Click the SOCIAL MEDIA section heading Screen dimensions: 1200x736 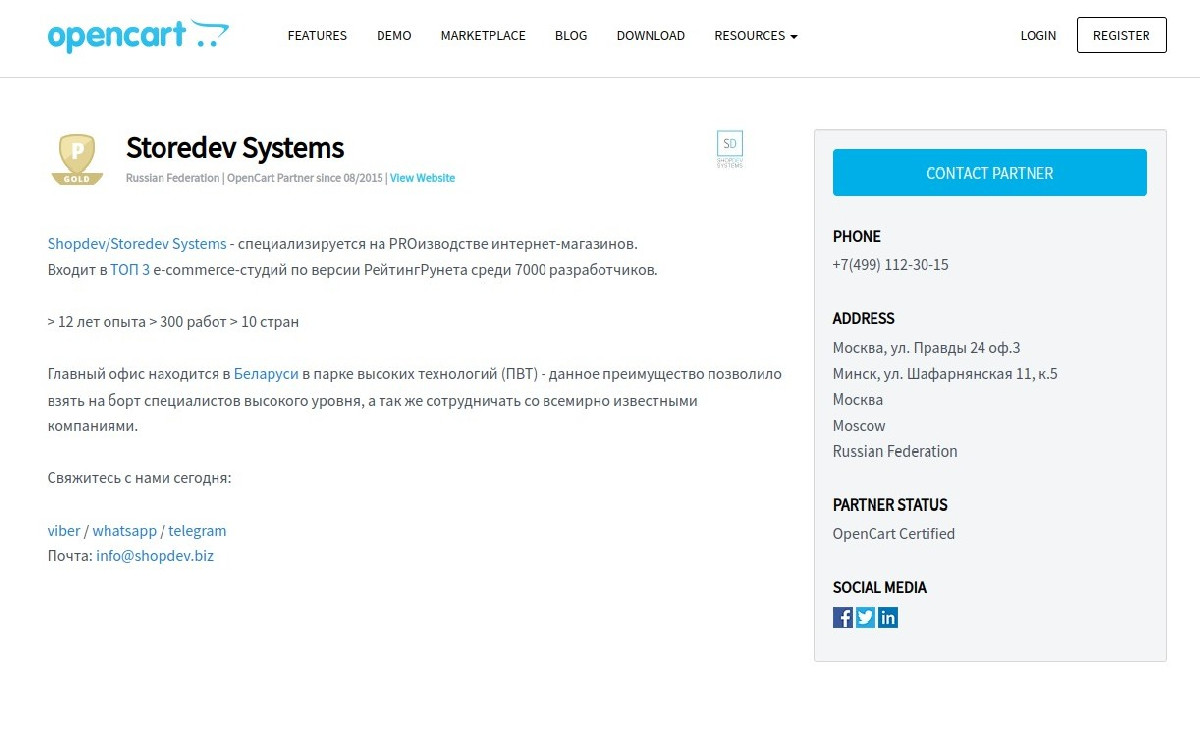coord(880,588)
